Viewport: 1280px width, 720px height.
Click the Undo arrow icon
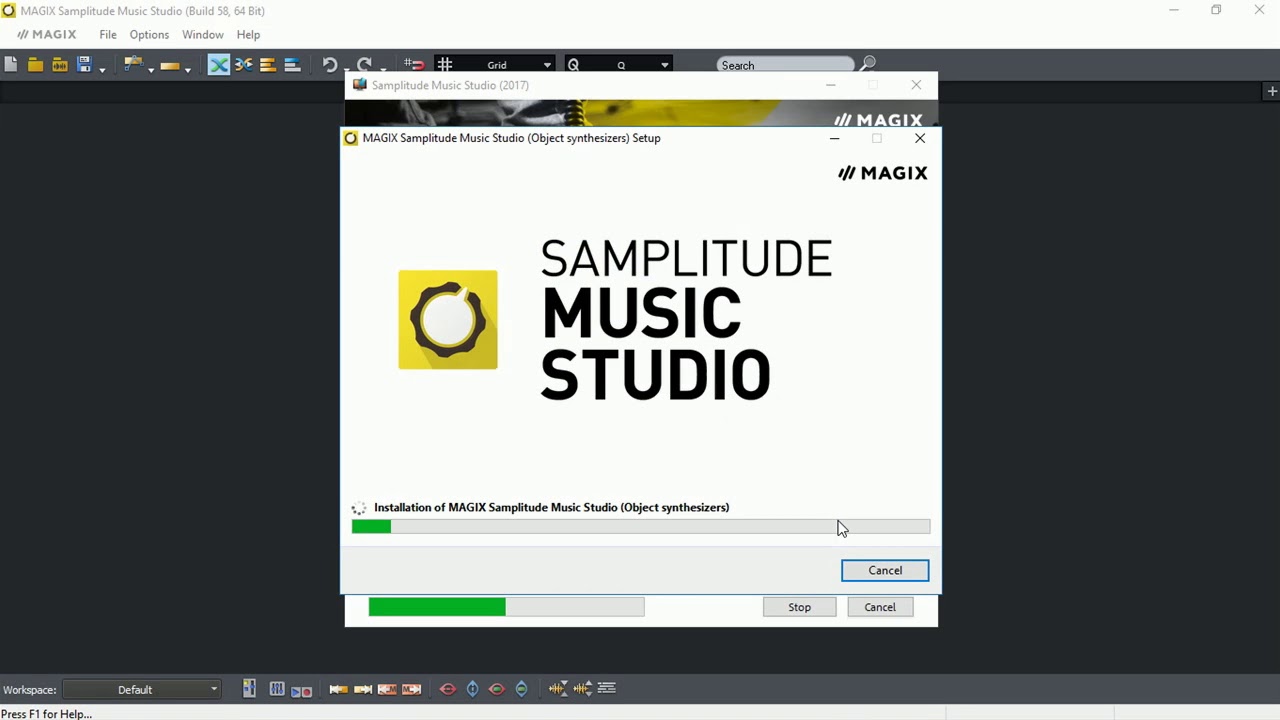(x=329, y=65)
